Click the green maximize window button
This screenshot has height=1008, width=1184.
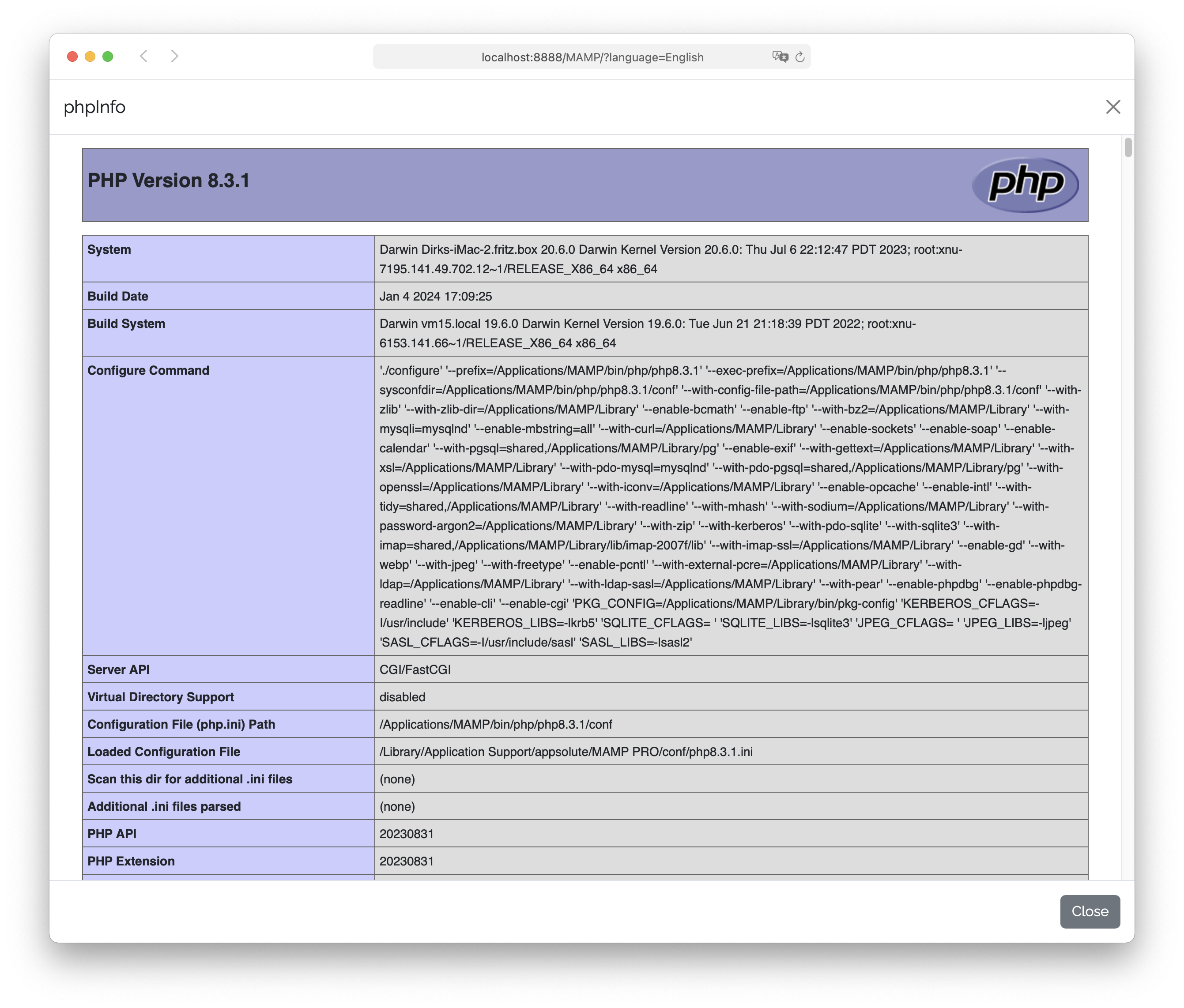point(107,56)
